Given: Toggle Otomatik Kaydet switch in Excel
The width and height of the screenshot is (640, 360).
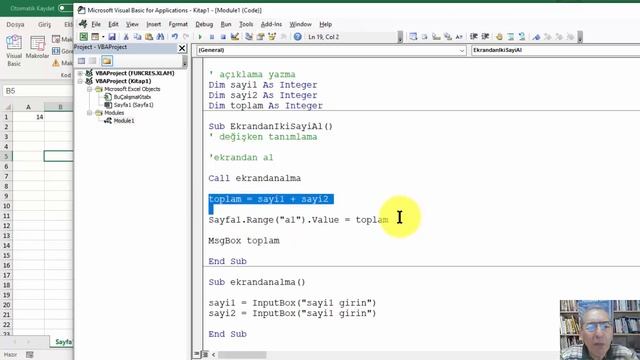Looking at the screenshot, I should [x=65, y=8].
